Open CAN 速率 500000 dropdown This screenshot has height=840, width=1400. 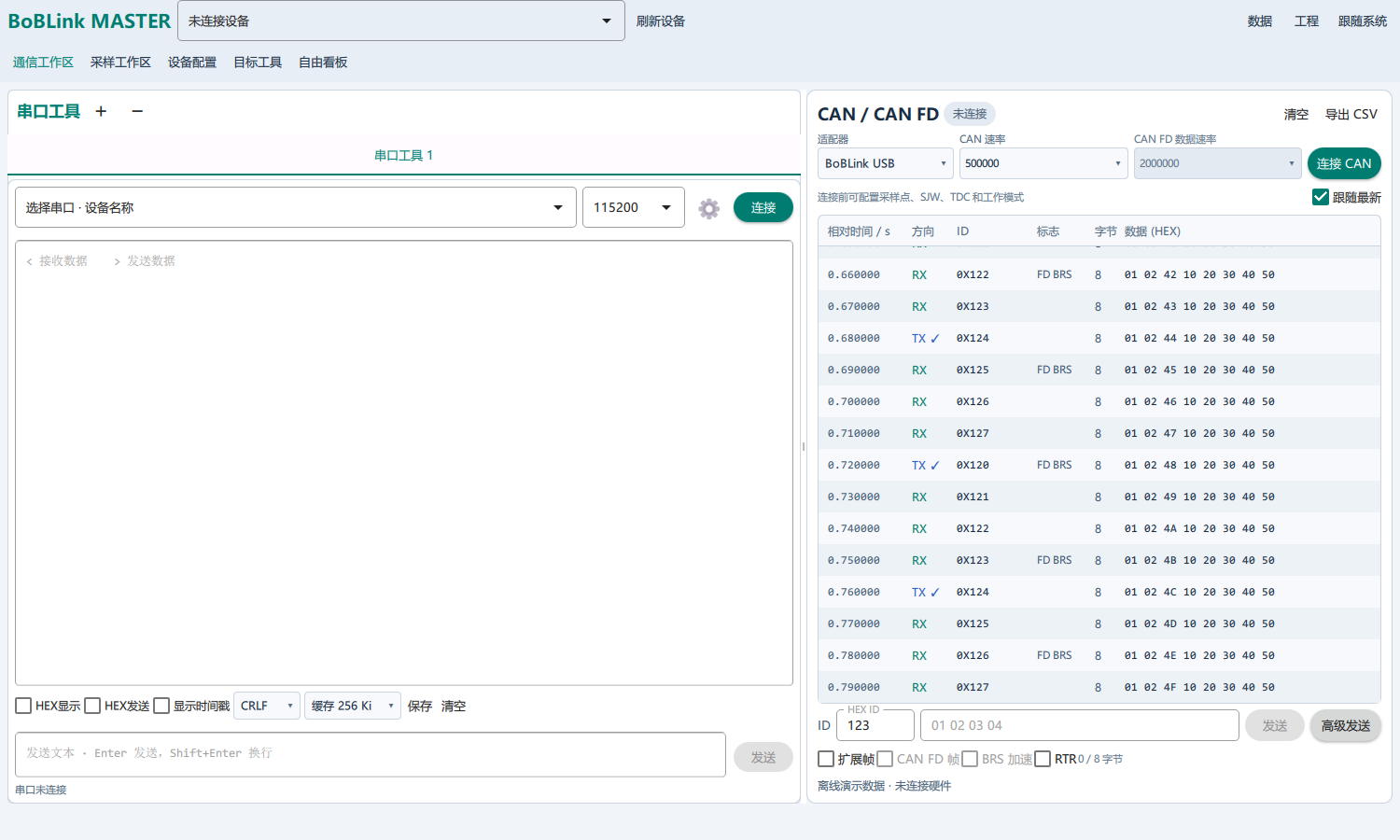[1043, 163]
